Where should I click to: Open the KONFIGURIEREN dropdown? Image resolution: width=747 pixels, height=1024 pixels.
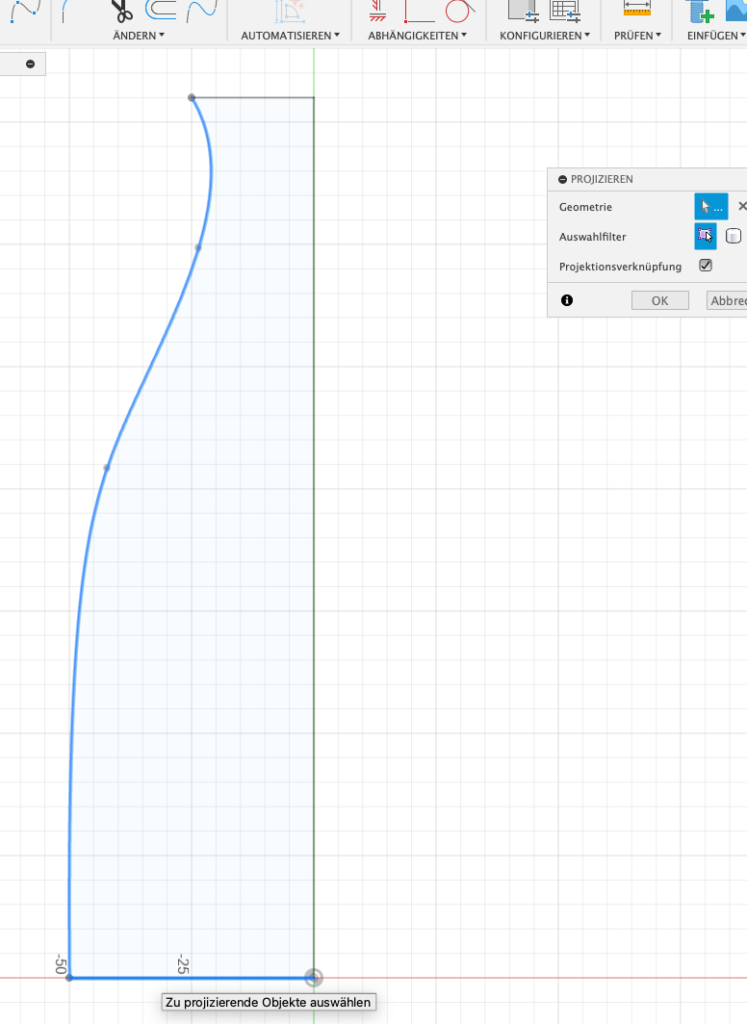point(544,35)
